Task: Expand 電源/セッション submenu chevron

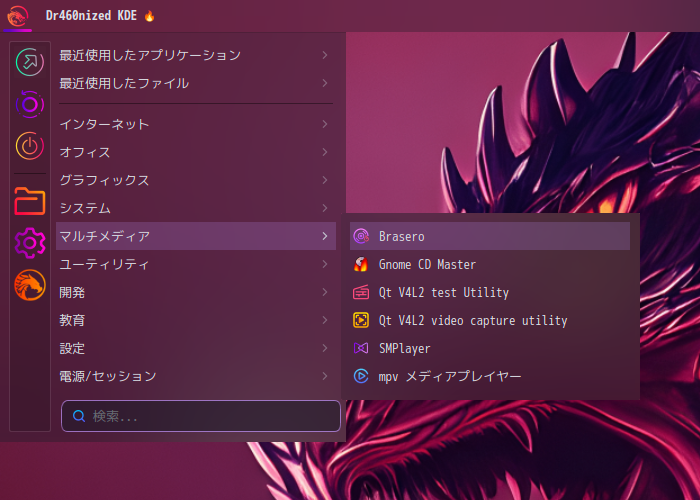Action: pos(325,376)
